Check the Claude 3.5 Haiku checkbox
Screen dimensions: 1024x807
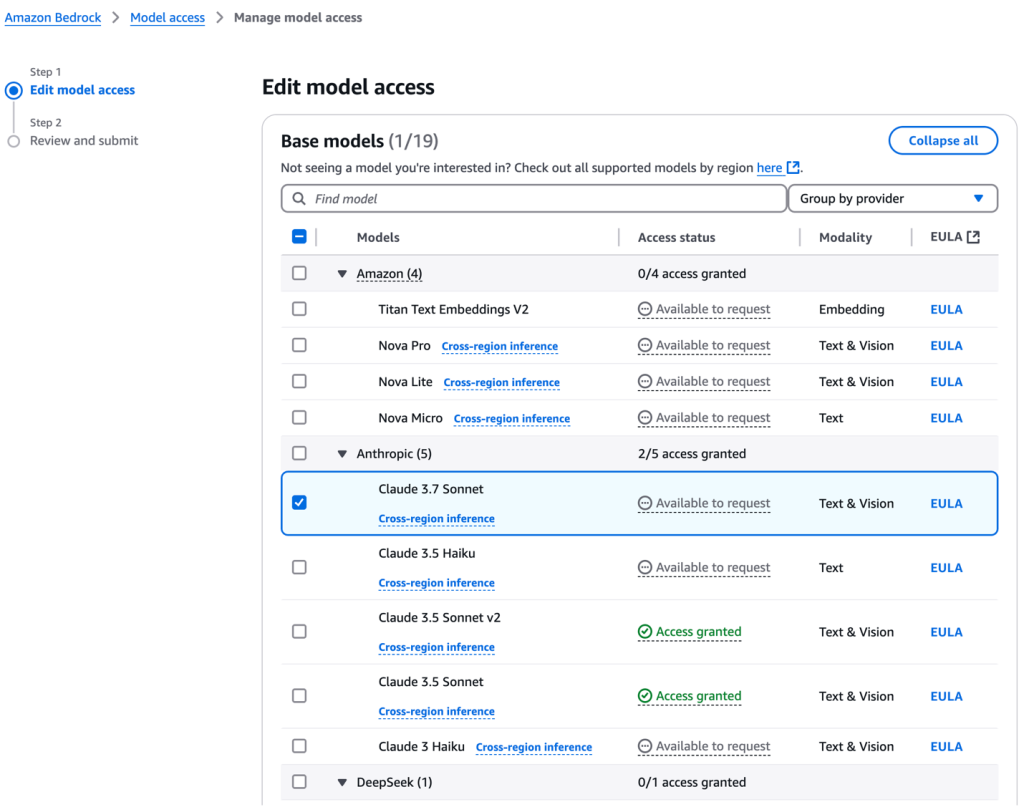point(299,567)
